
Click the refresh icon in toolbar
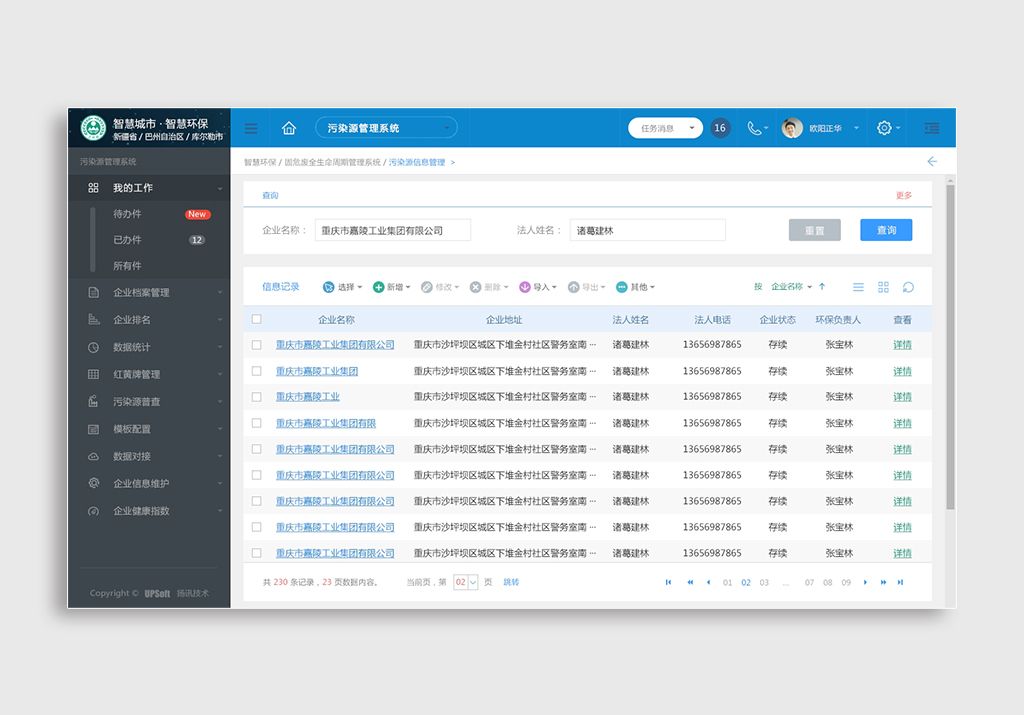[x=908, y=287]
